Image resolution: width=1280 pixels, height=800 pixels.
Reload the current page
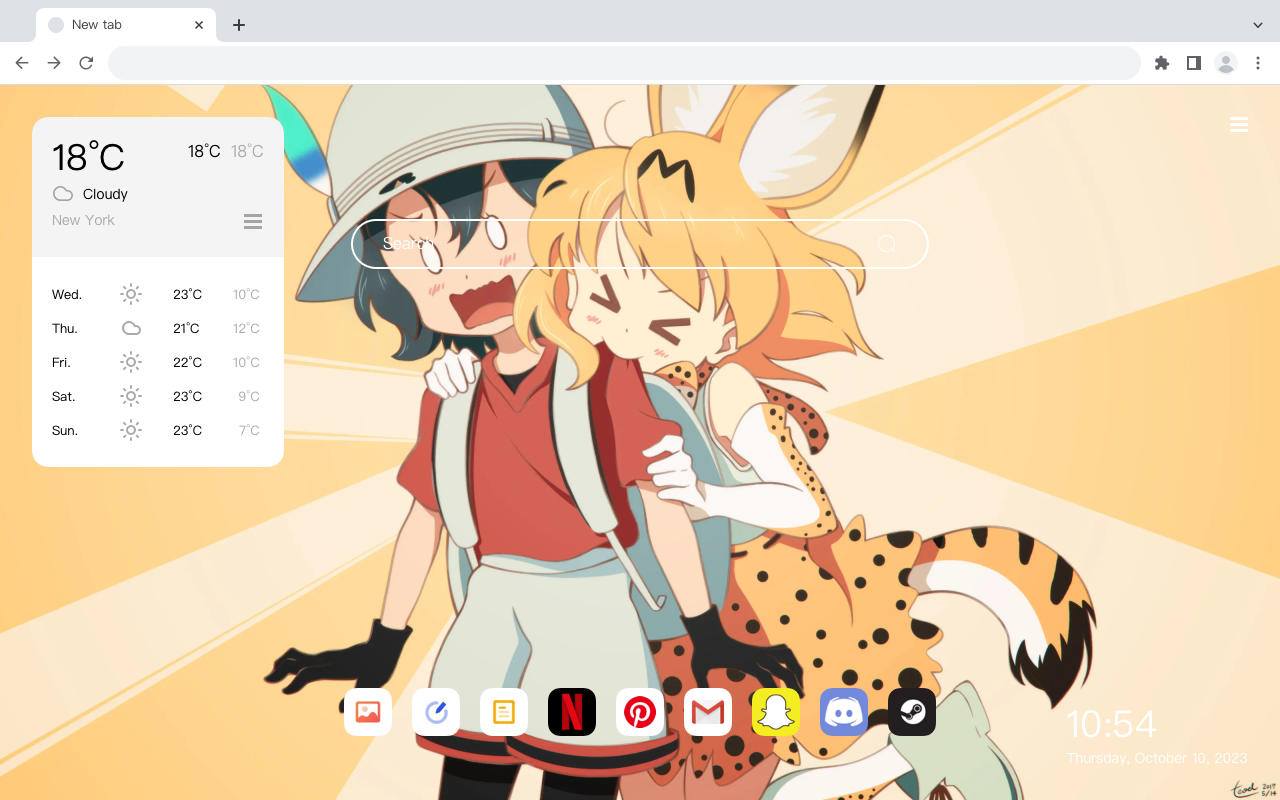point(86,63)
